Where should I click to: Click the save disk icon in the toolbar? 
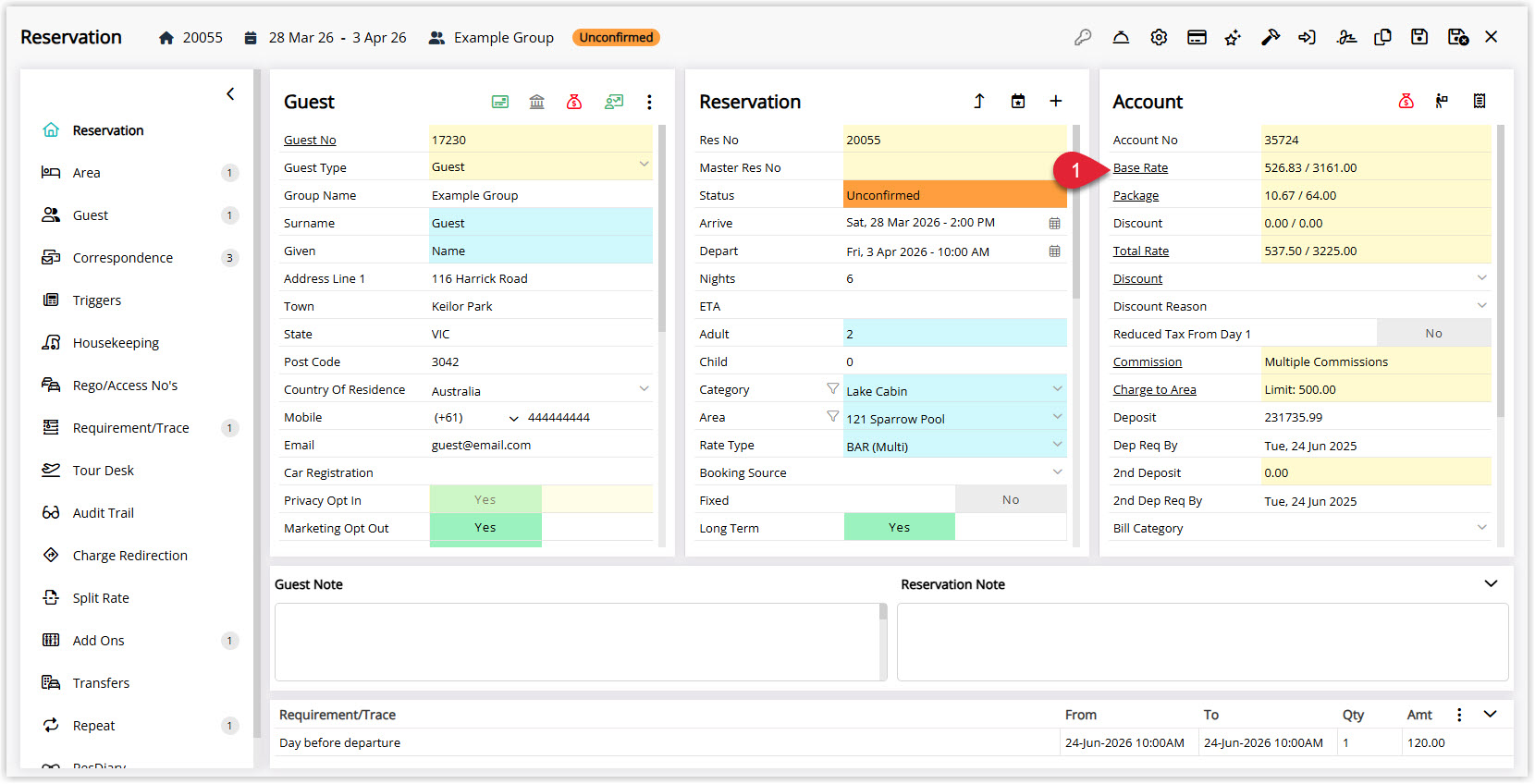coord(1419,37)
